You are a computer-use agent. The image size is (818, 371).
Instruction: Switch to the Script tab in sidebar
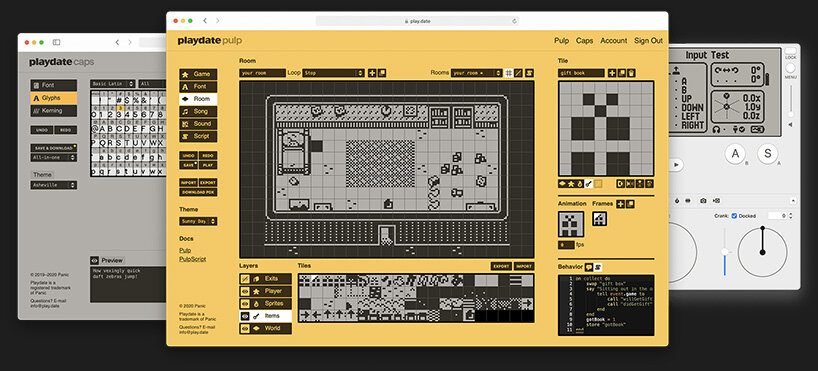point(198,136)
